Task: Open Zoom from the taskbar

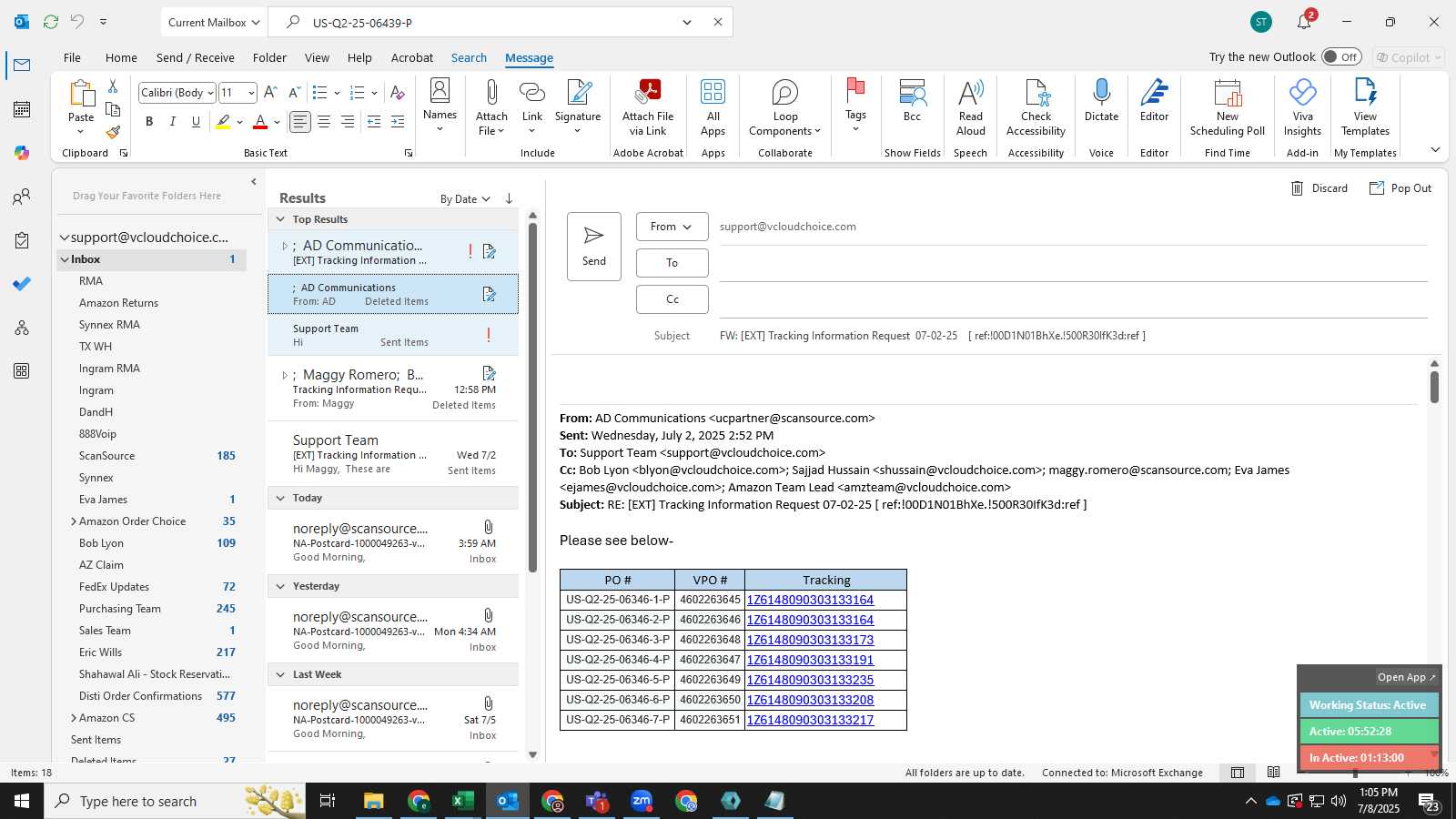Action: click(x=642, y=801)
